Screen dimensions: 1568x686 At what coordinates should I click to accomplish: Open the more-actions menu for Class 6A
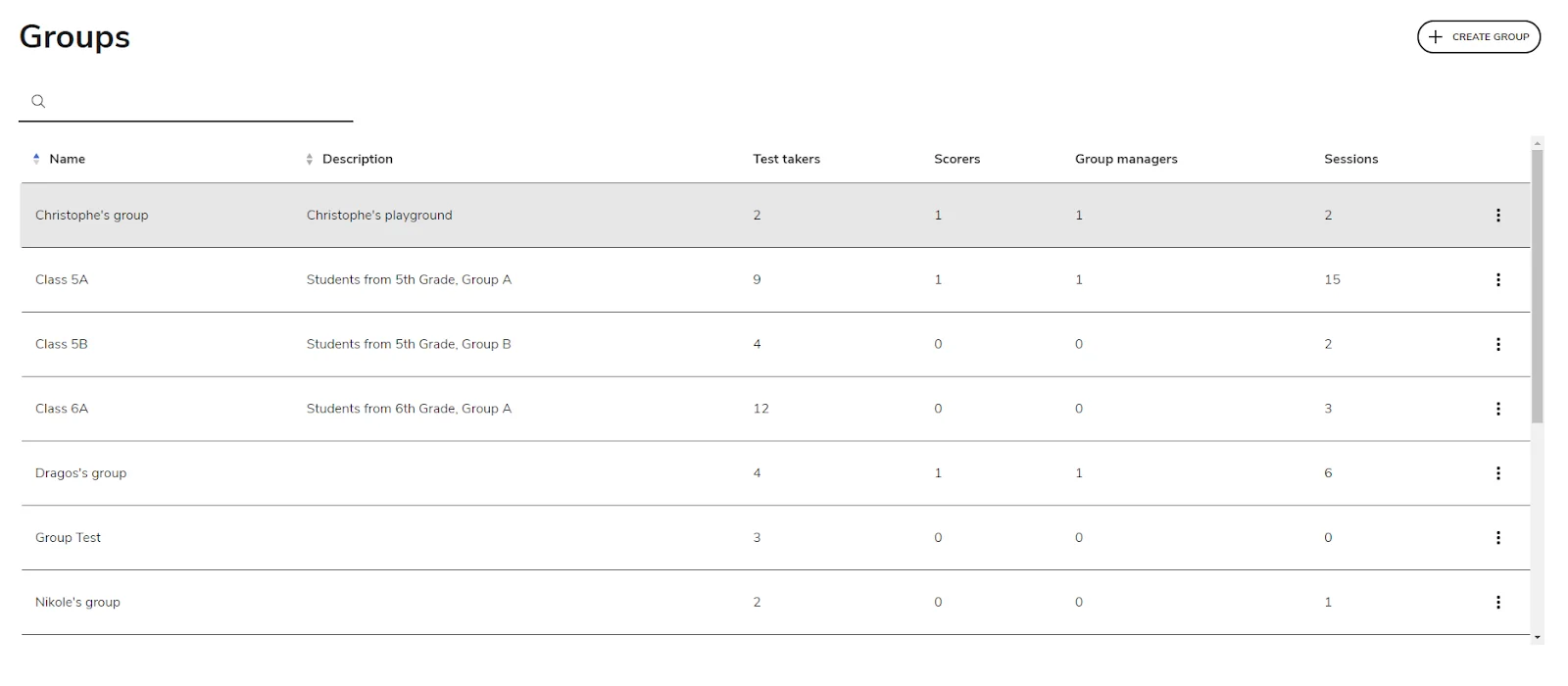click(x=1497, y=409)
